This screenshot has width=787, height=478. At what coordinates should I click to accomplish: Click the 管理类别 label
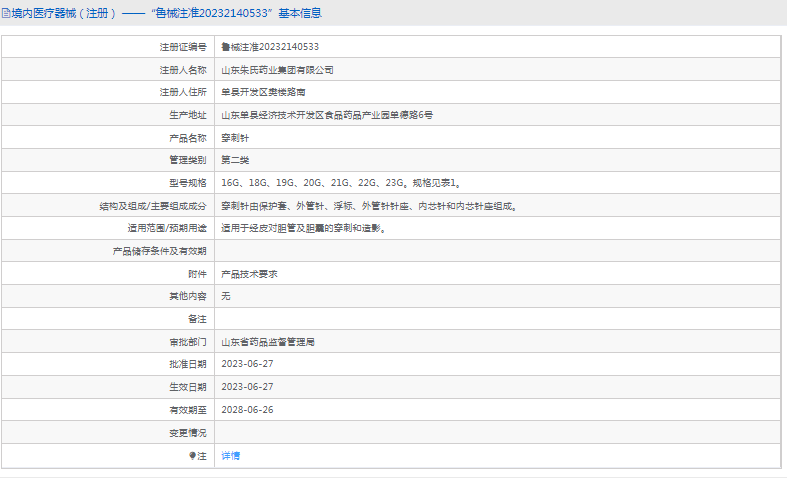188,160
